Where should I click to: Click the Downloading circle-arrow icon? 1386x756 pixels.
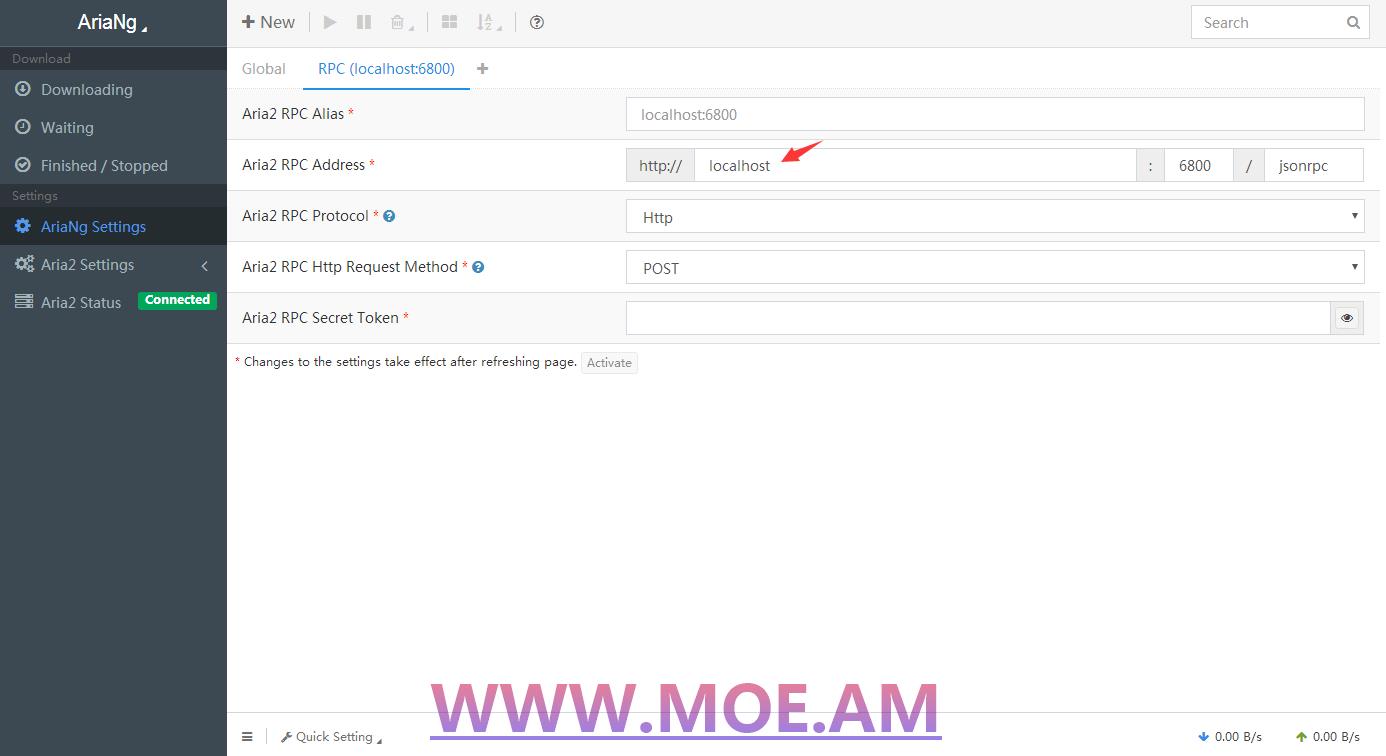coord(22,89)
